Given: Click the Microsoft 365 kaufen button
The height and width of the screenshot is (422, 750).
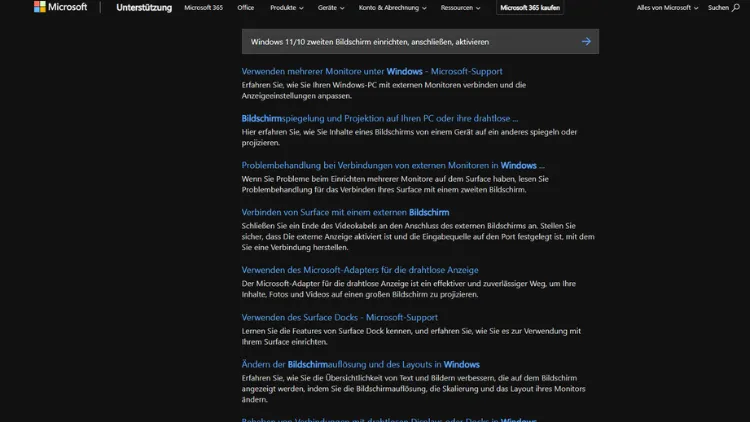Looking at the screenshot, I should pos(530,8).
